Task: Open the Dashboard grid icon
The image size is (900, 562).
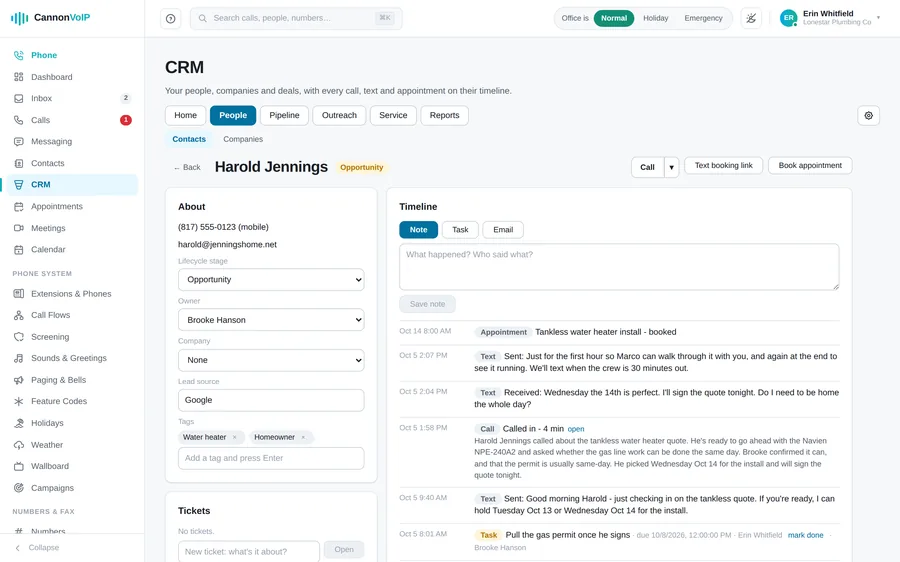Action: click(x=19, y=77)
